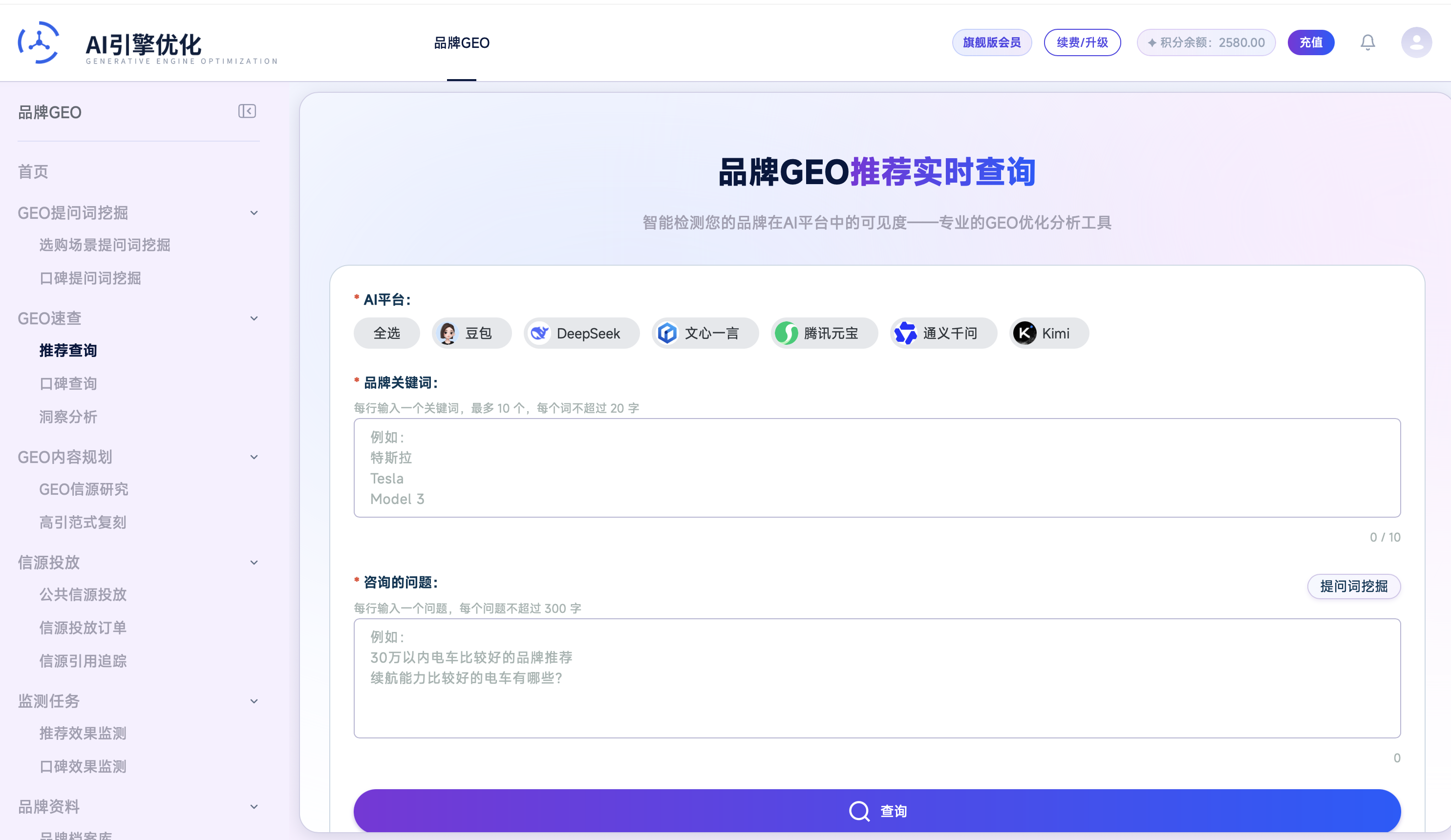Toggle the 文心一言 platform chip
Screen dimensions: 1451x840
click(705, 334)
